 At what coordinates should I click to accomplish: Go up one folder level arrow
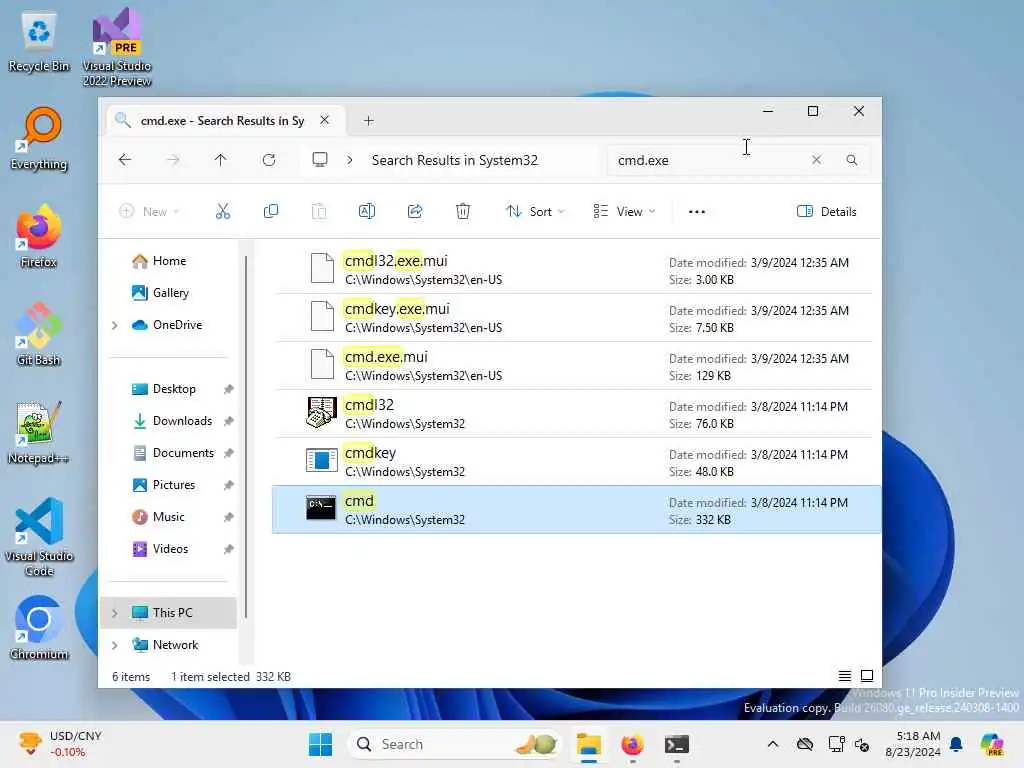click(x=221, y=160)
